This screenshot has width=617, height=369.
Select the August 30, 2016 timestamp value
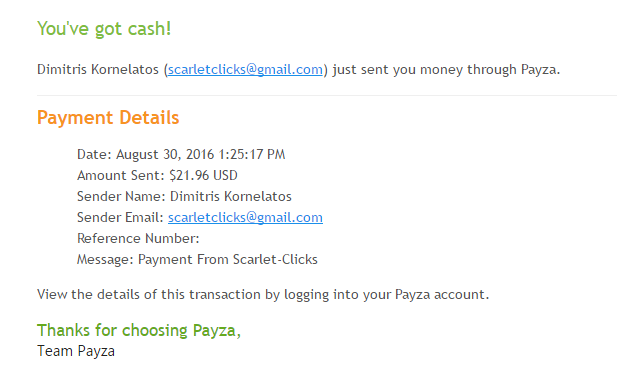coord(201,154)
